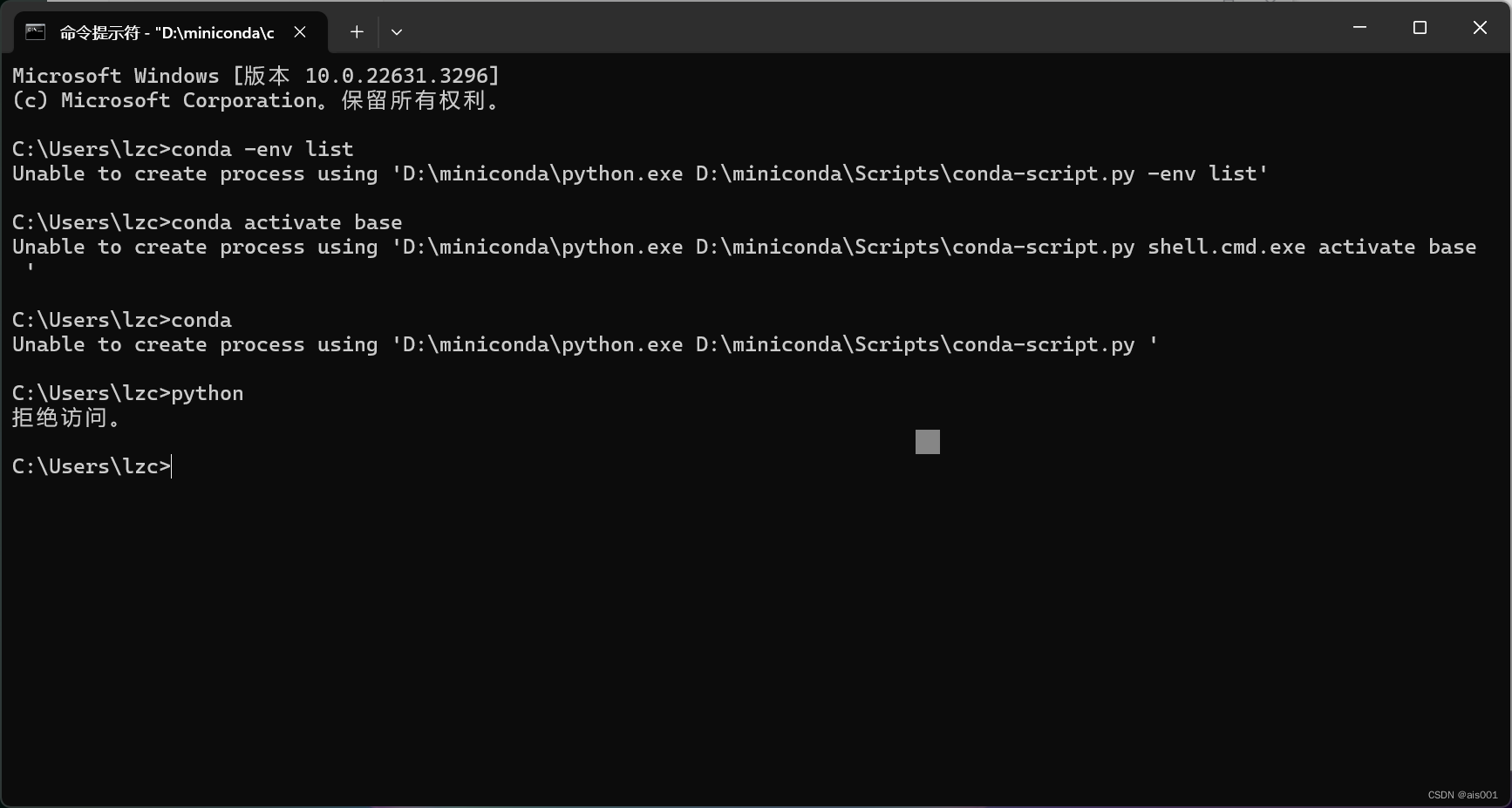Close the 命令提示符 tab
Image resolution: width=1512 pixels, height=808 pixels.
300,32
